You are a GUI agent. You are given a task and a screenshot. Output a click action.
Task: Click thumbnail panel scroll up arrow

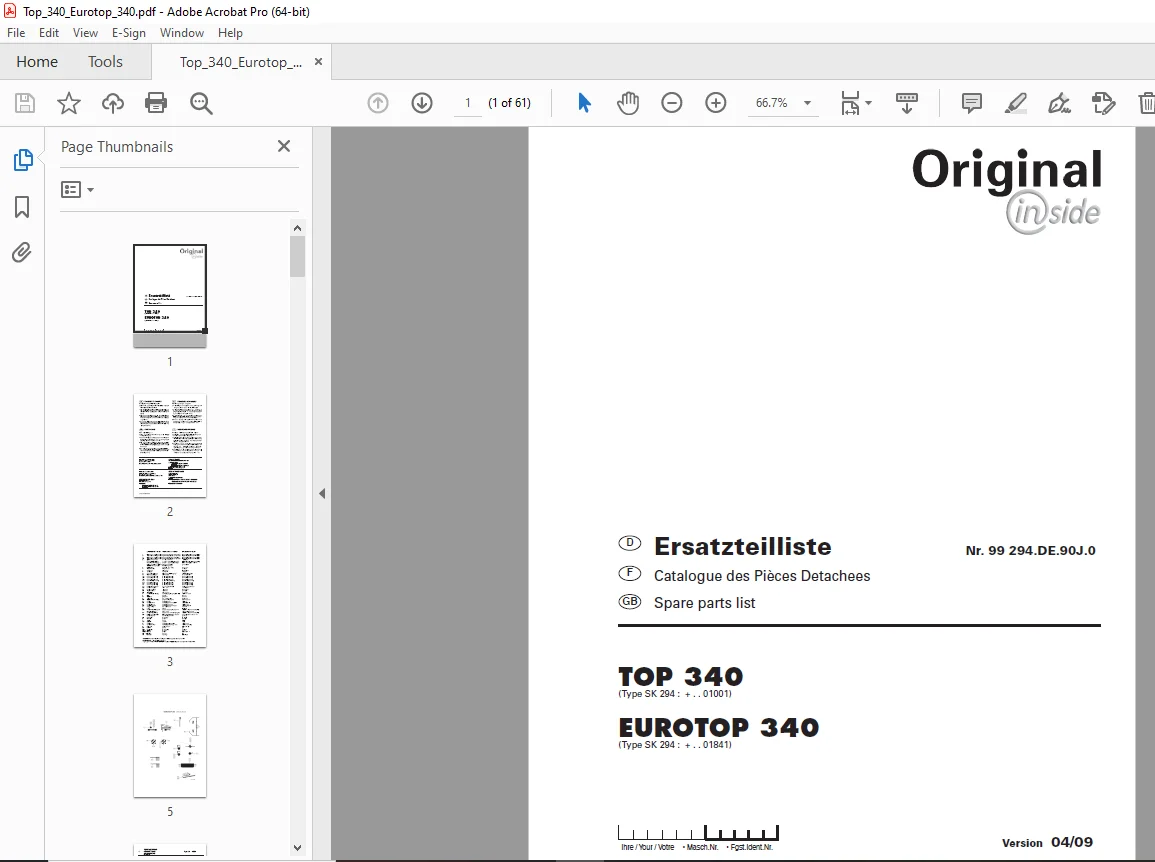point(298,228)
